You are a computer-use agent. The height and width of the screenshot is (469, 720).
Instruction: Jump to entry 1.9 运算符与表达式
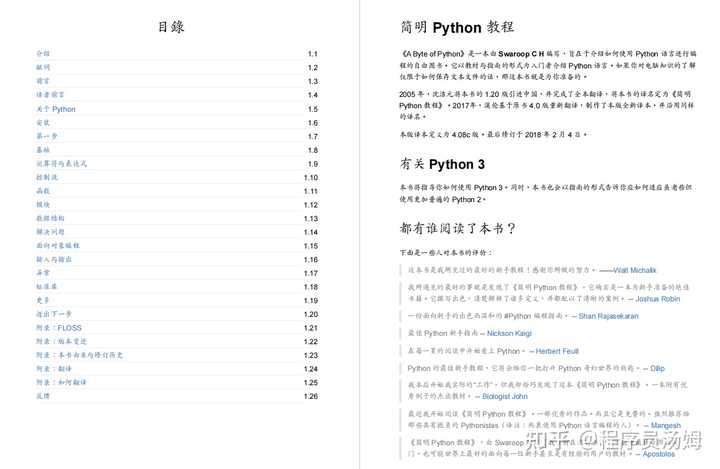pos(61,164)
